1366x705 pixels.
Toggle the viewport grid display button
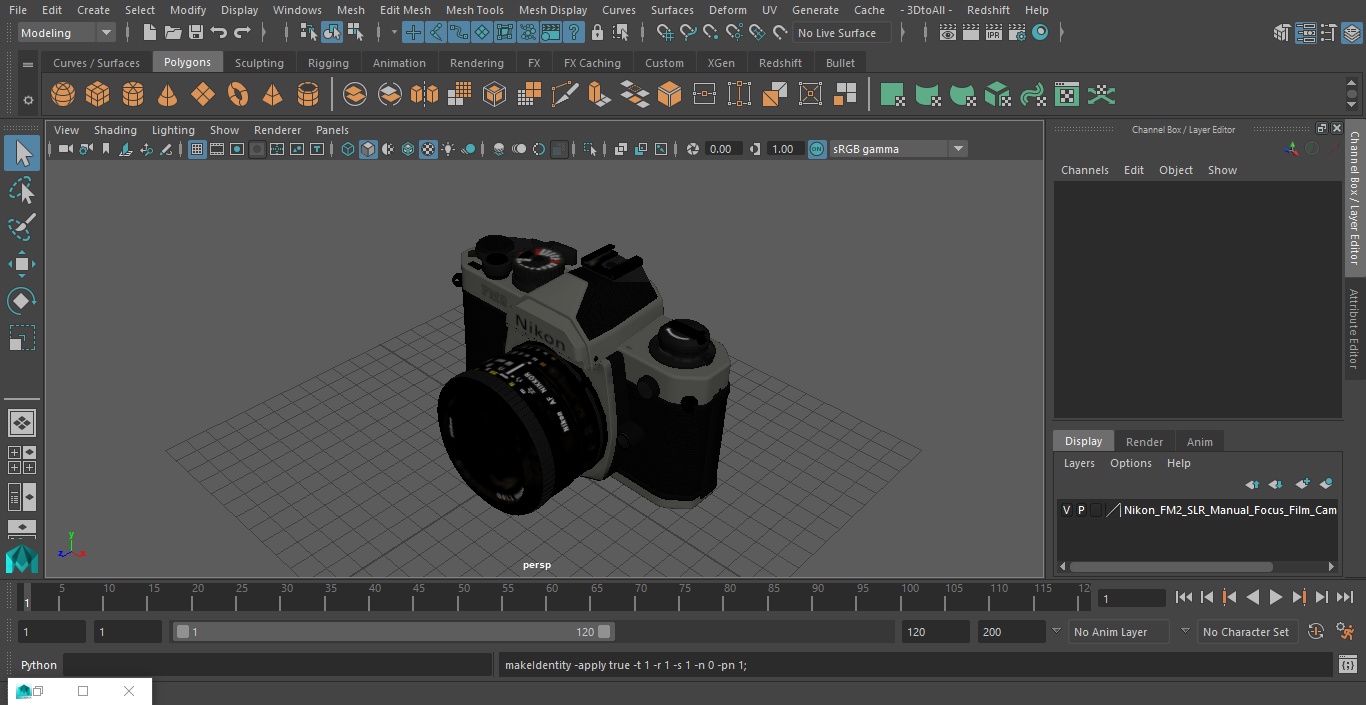point(197,149)
